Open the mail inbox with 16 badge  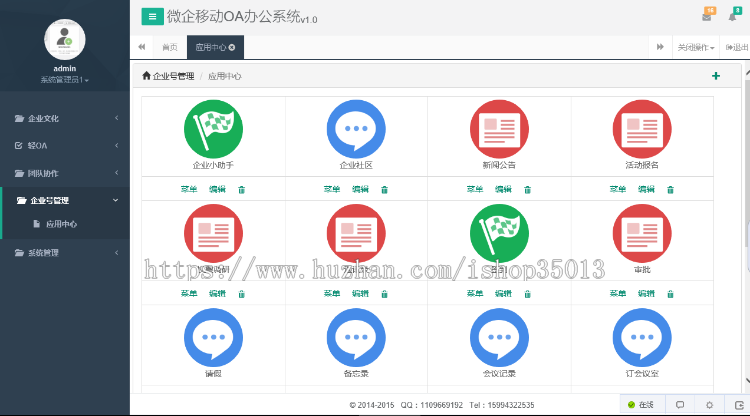pyautogui.click(x=708, y=14)
